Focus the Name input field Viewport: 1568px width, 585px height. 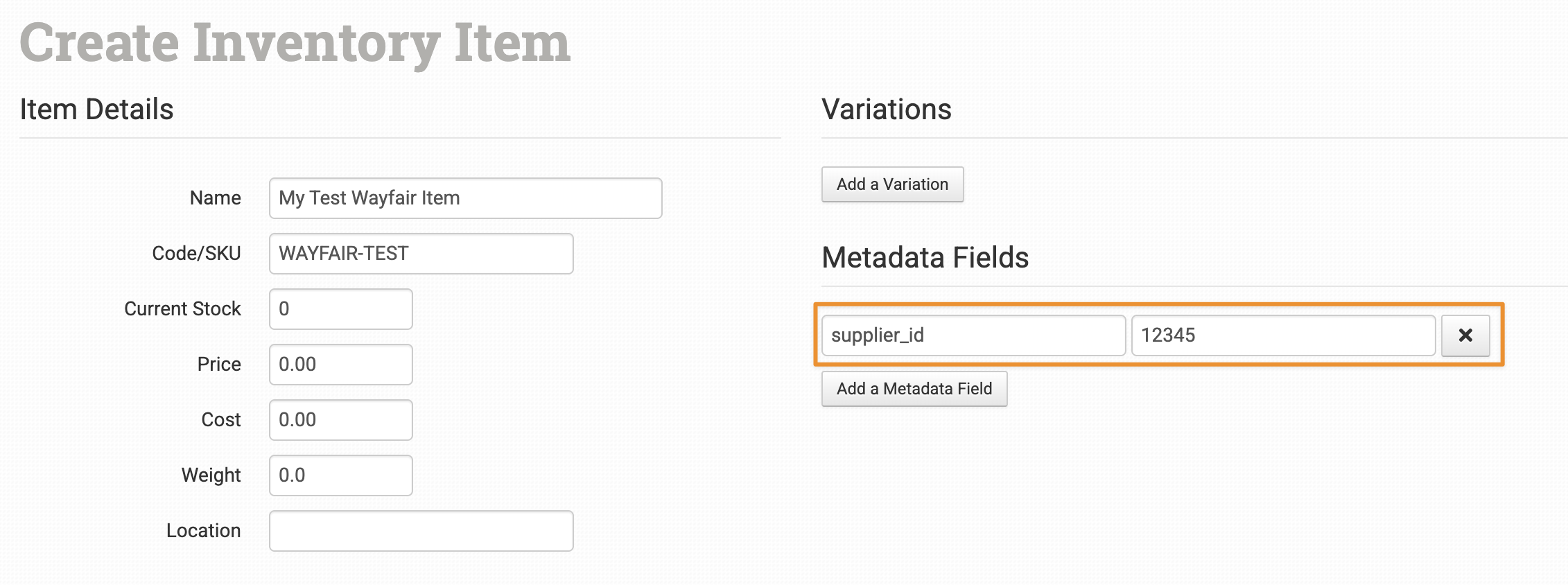pyautogui.click(x=465, y=198)
